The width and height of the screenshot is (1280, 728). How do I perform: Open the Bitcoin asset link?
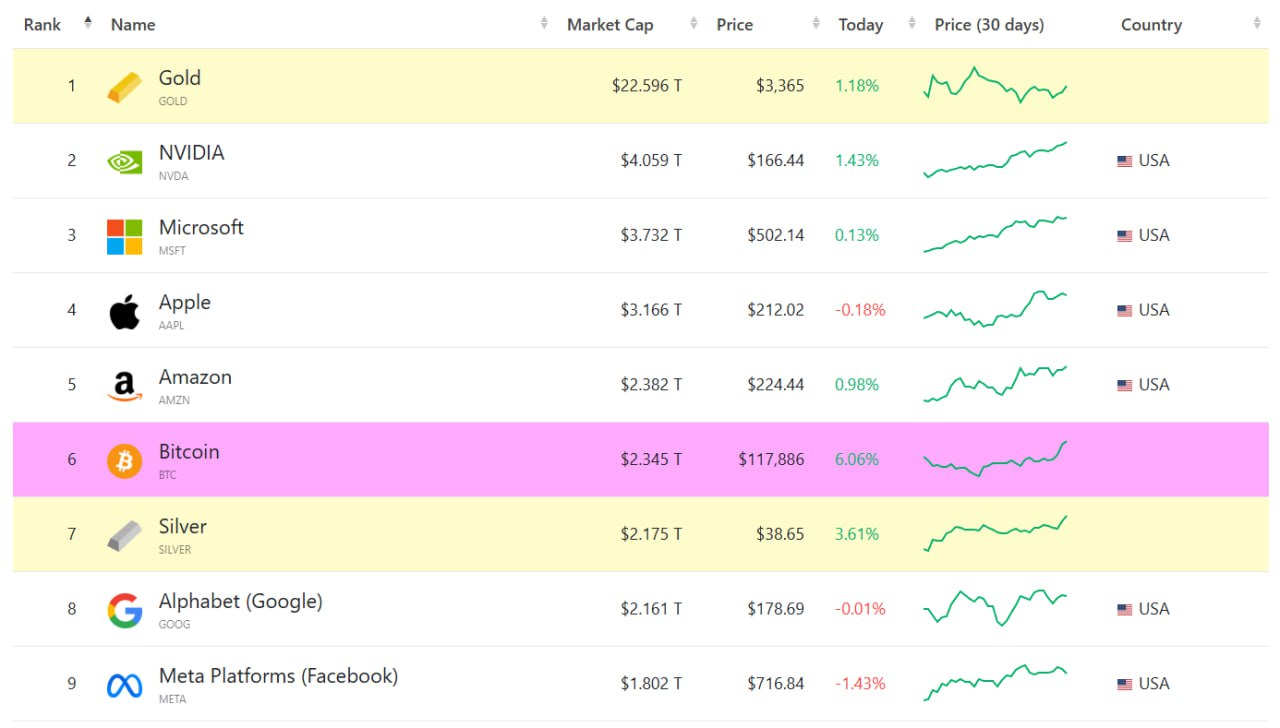189,452
